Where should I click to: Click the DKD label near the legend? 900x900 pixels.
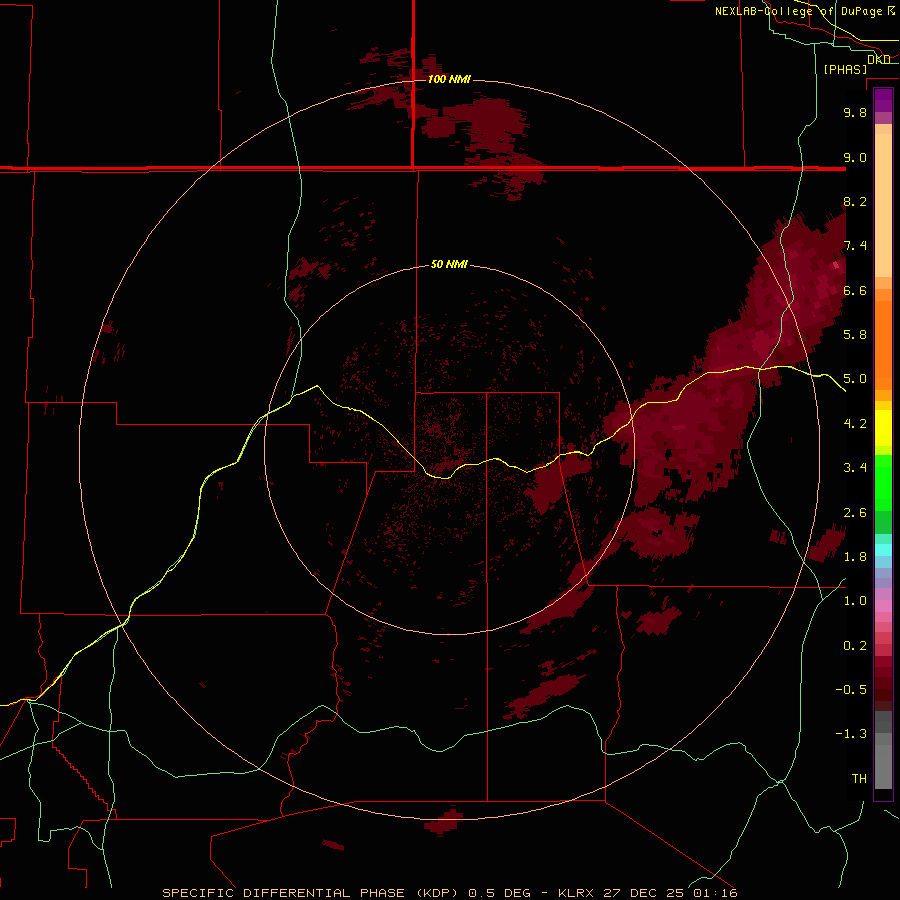tap(879, 59)
